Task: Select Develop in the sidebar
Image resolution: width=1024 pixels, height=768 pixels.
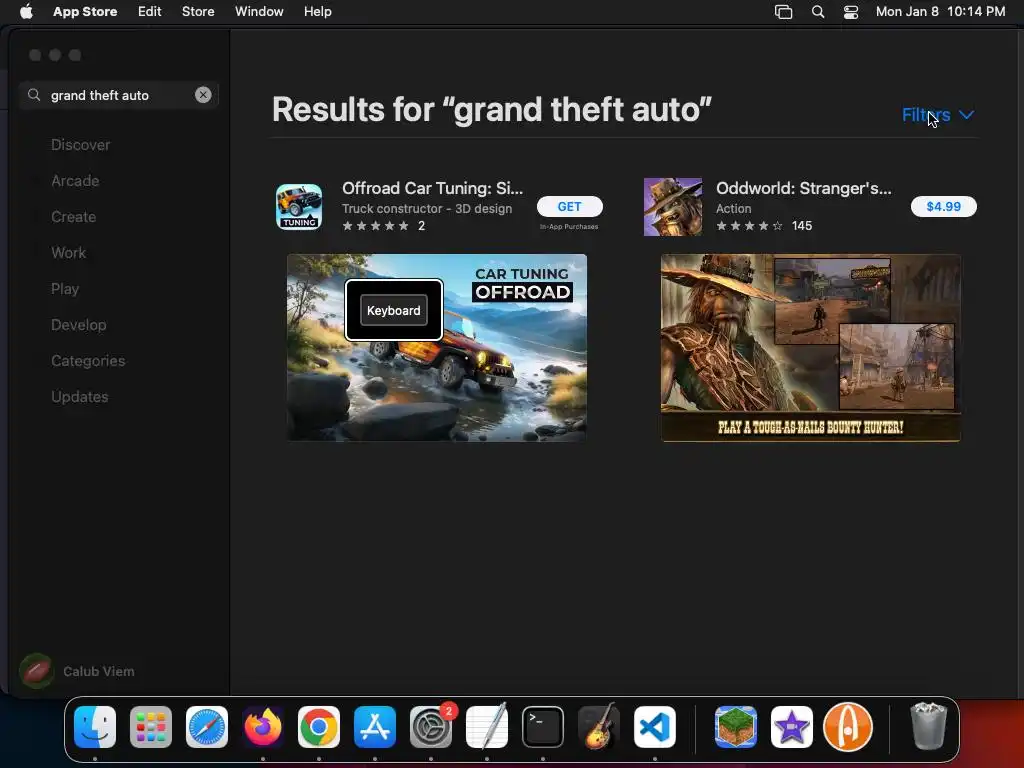Action: pos(78,325)
